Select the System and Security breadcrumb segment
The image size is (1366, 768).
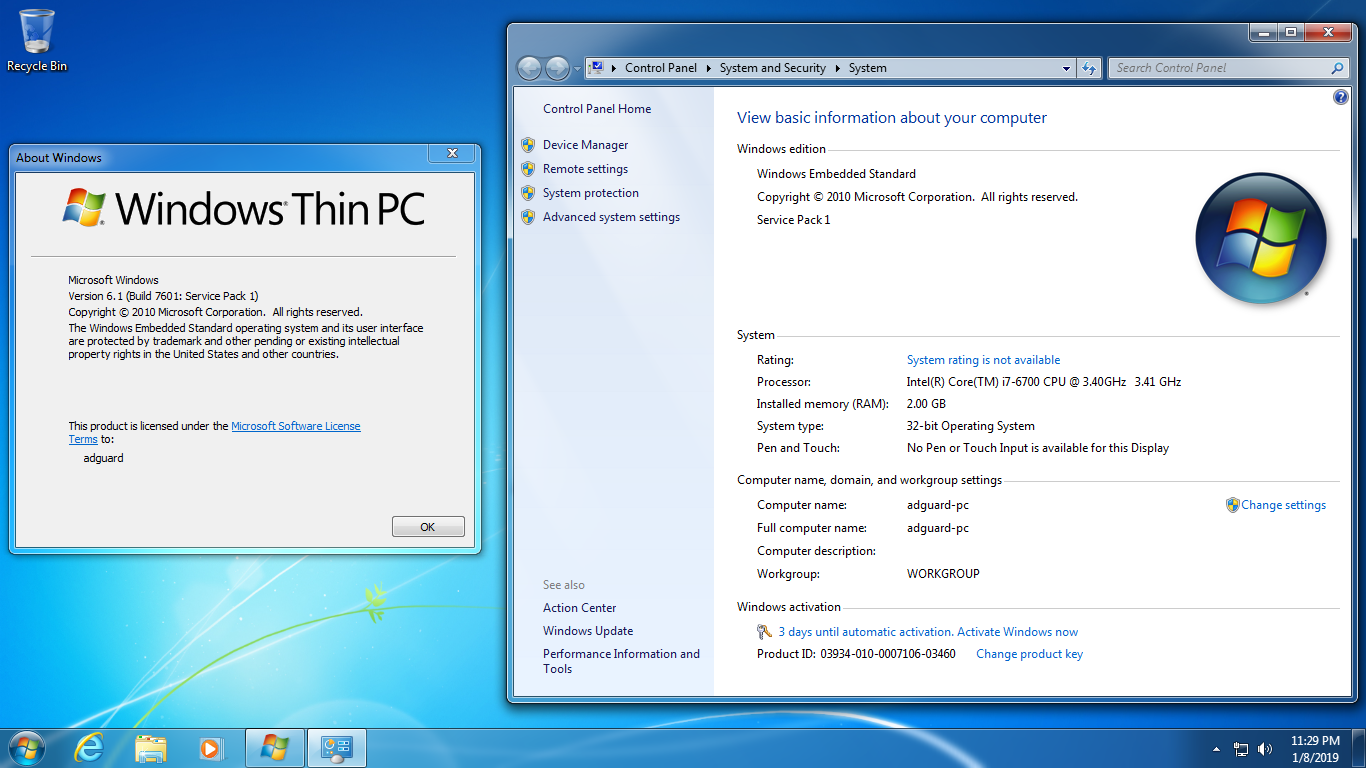point(773,68)
